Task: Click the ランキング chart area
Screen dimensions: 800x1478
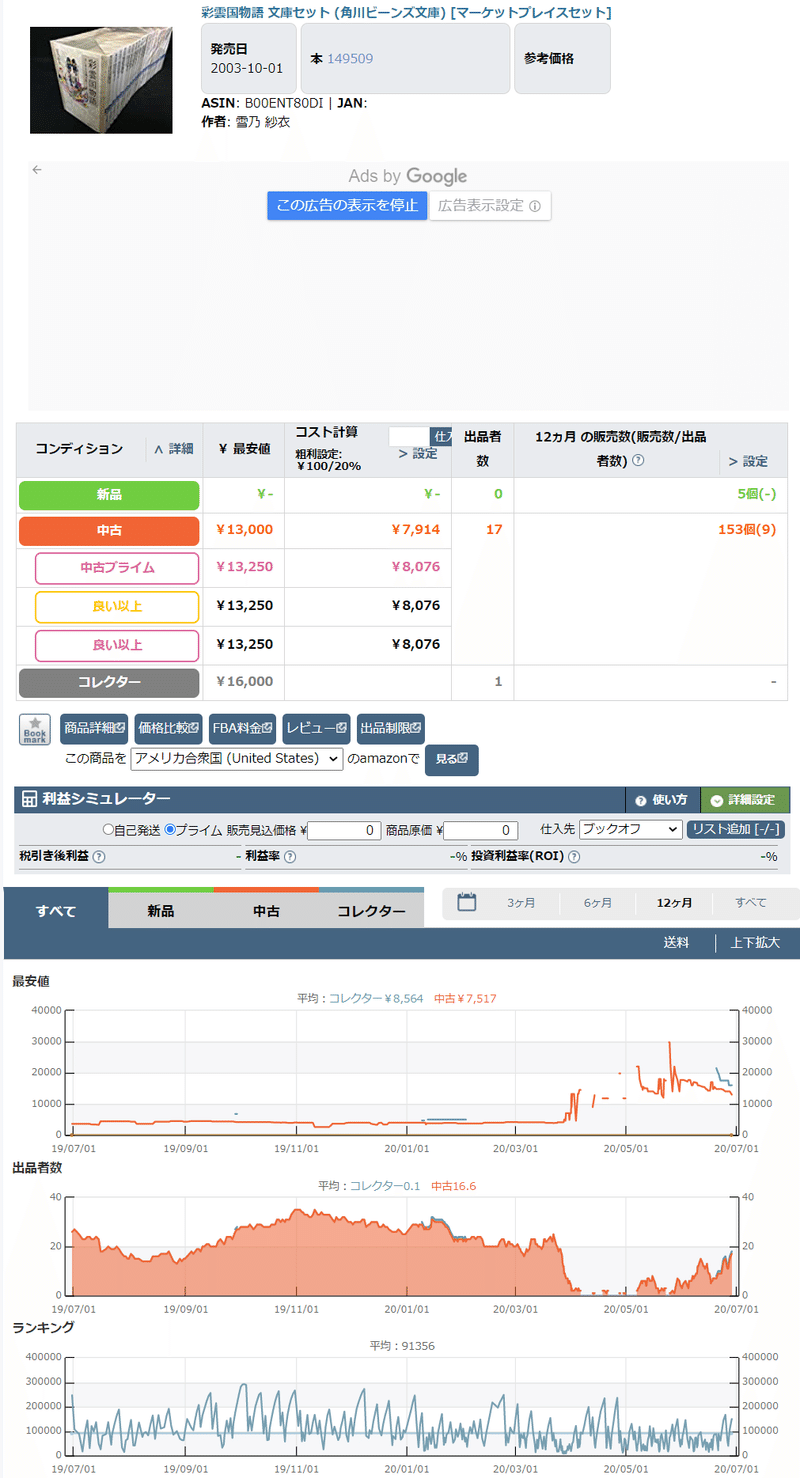Action: click(403, 1406)
